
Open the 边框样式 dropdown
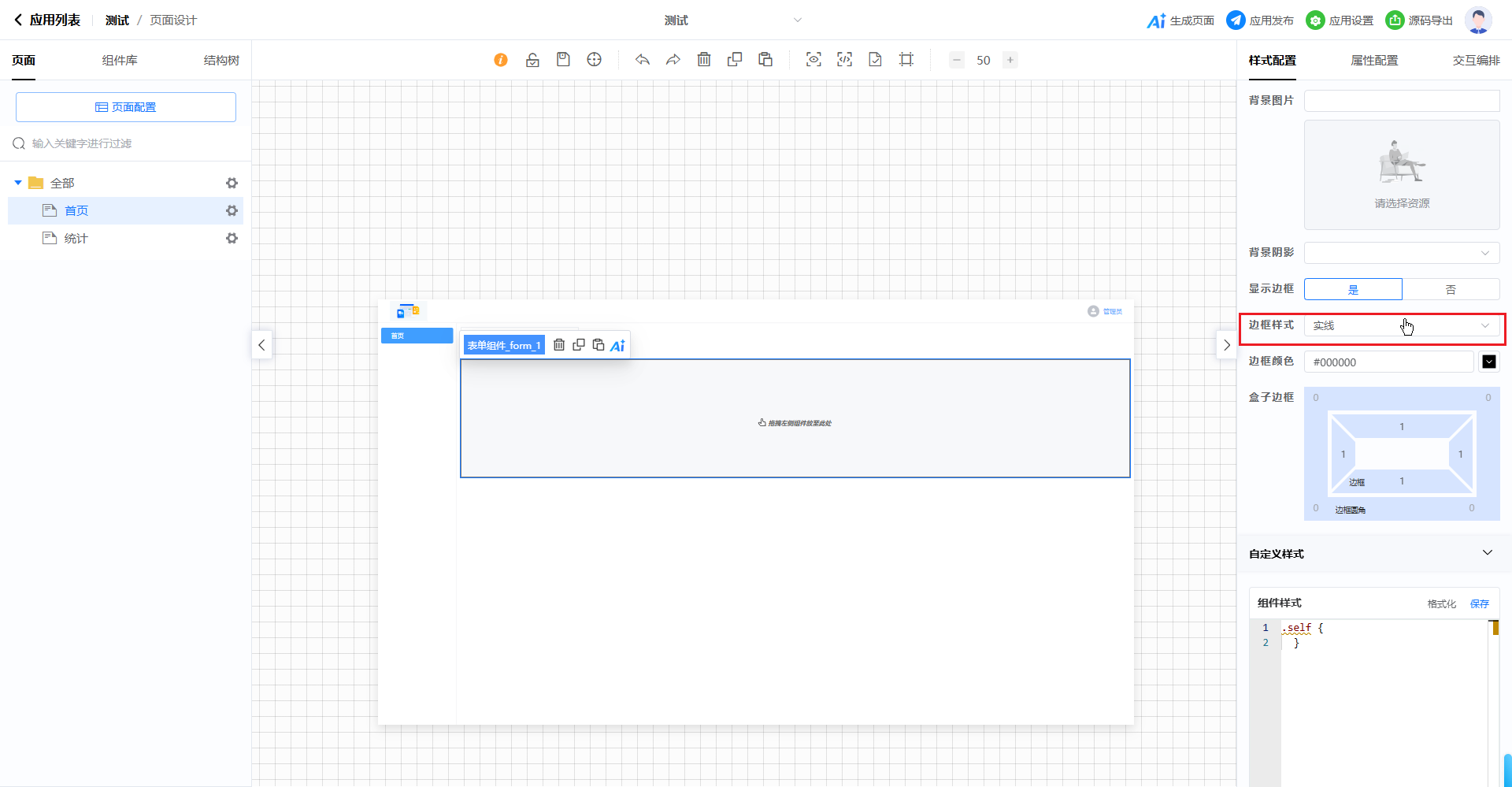[x=1402, y=325]
